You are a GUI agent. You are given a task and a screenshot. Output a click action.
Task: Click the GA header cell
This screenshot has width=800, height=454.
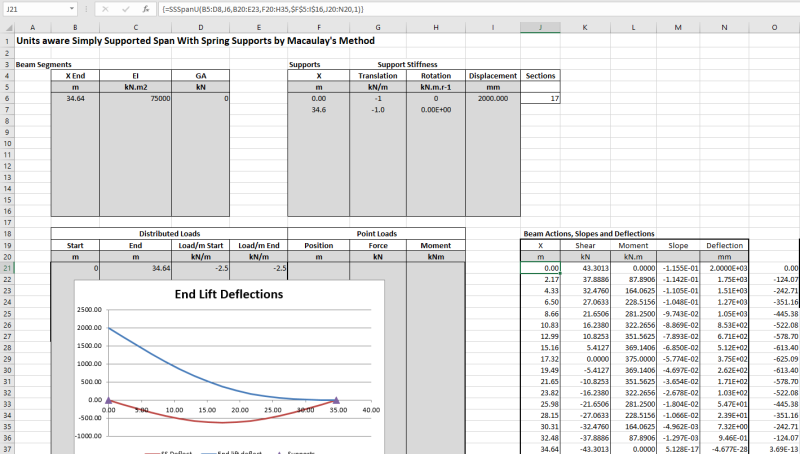tap(201, 75)
